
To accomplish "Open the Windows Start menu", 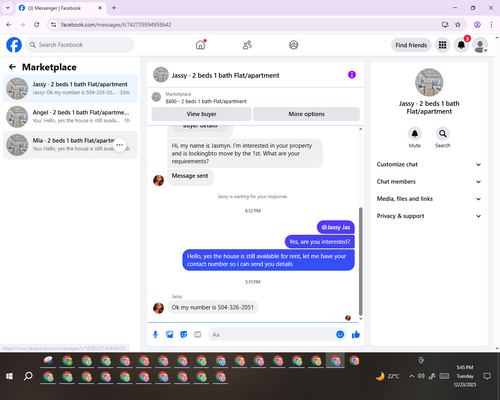I will coord(9,376).
